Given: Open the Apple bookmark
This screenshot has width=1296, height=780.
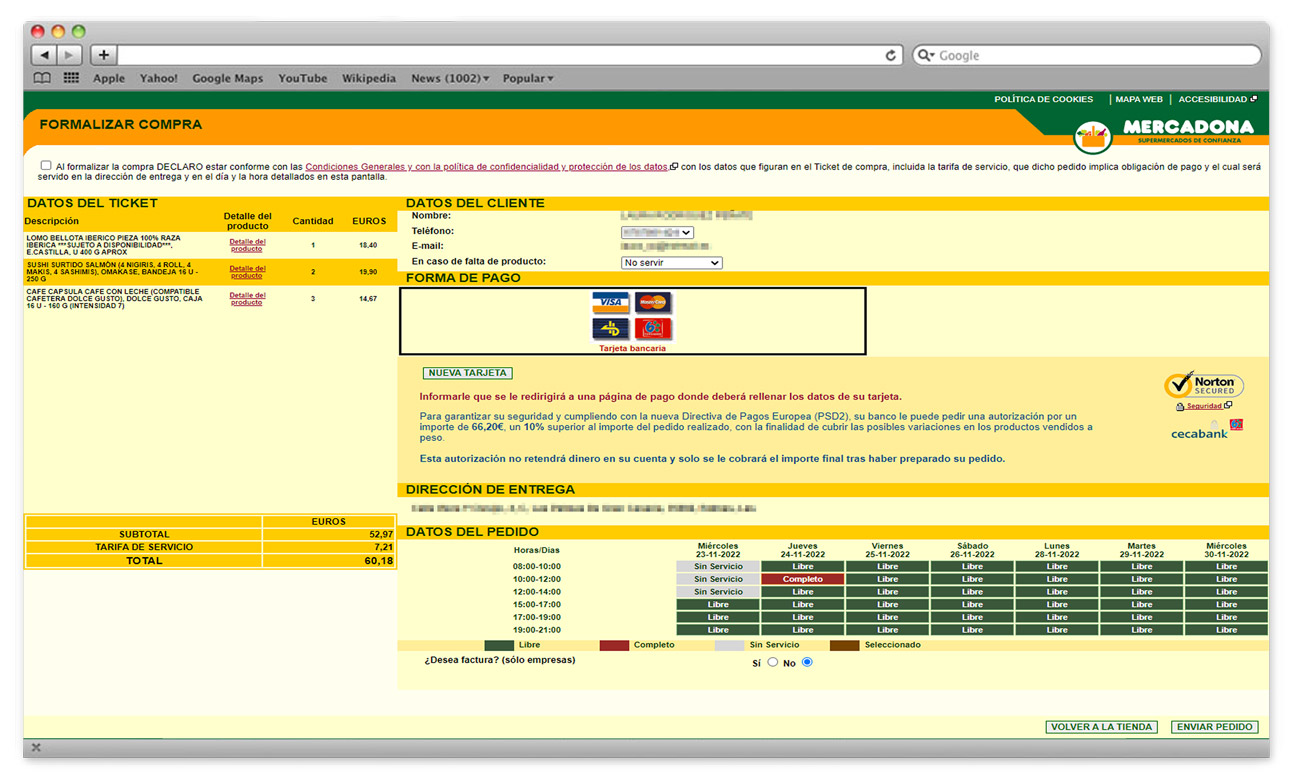Looking at the screenshot, I should pos(109,78).
